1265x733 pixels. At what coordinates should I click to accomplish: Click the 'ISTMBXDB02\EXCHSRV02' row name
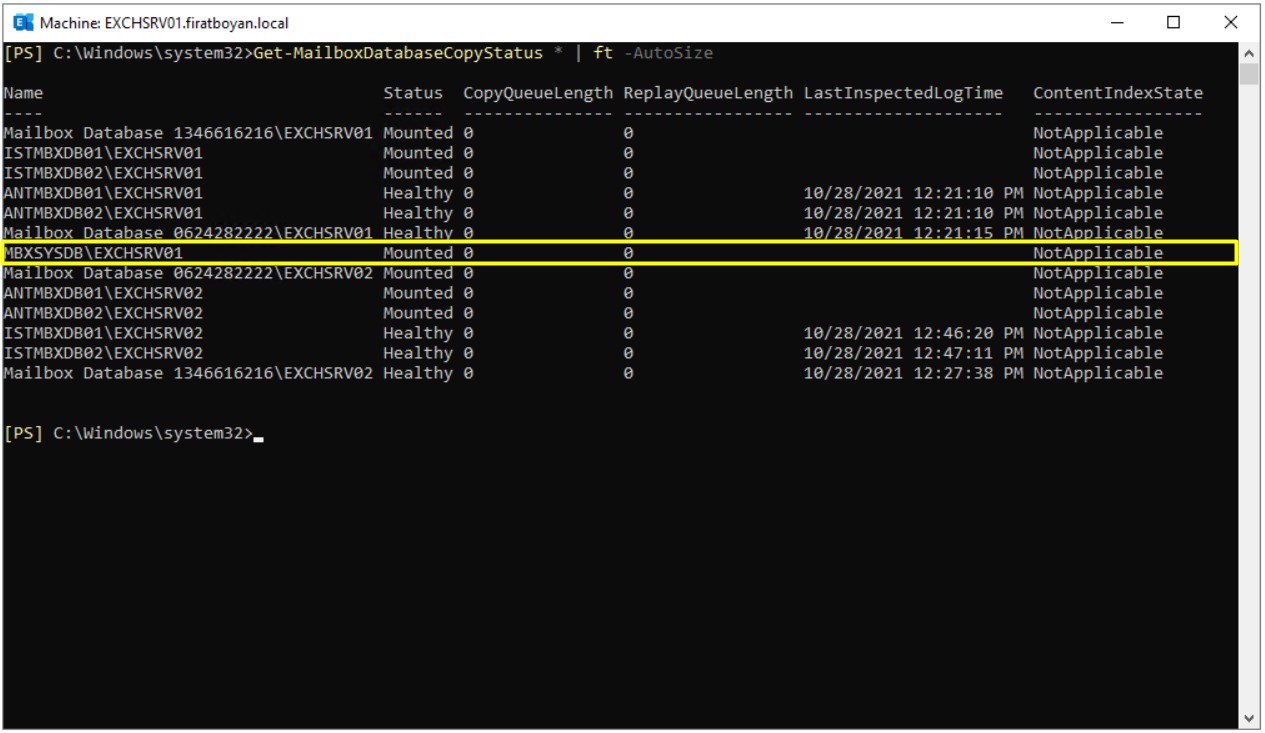click(x=104, y=353)
